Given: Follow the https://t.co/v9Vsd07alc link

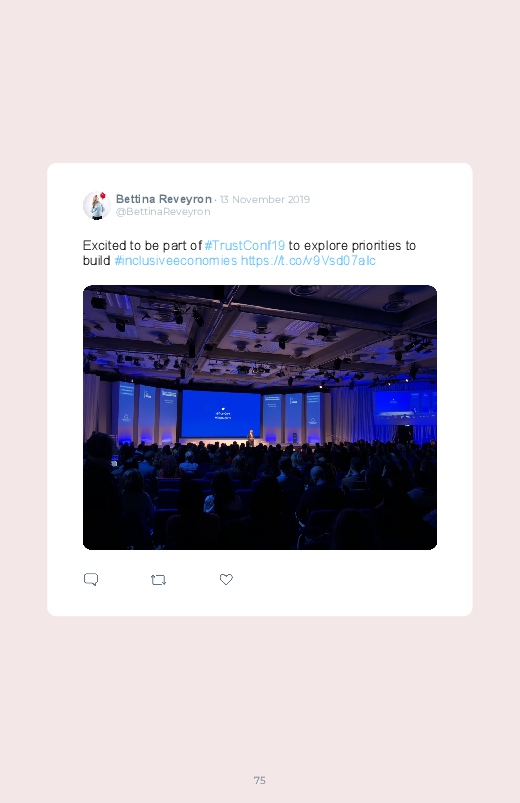Looking at the screenshot, I should pyautogui.click(x=308, y=261).
